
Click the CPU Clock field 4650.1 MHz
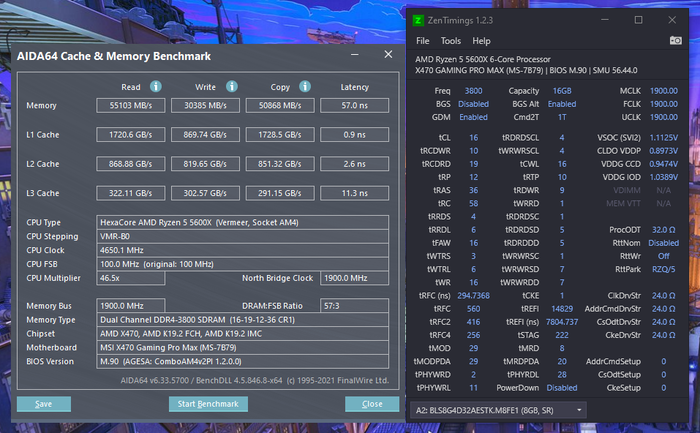pyautogui.click(x=242, y=250)
